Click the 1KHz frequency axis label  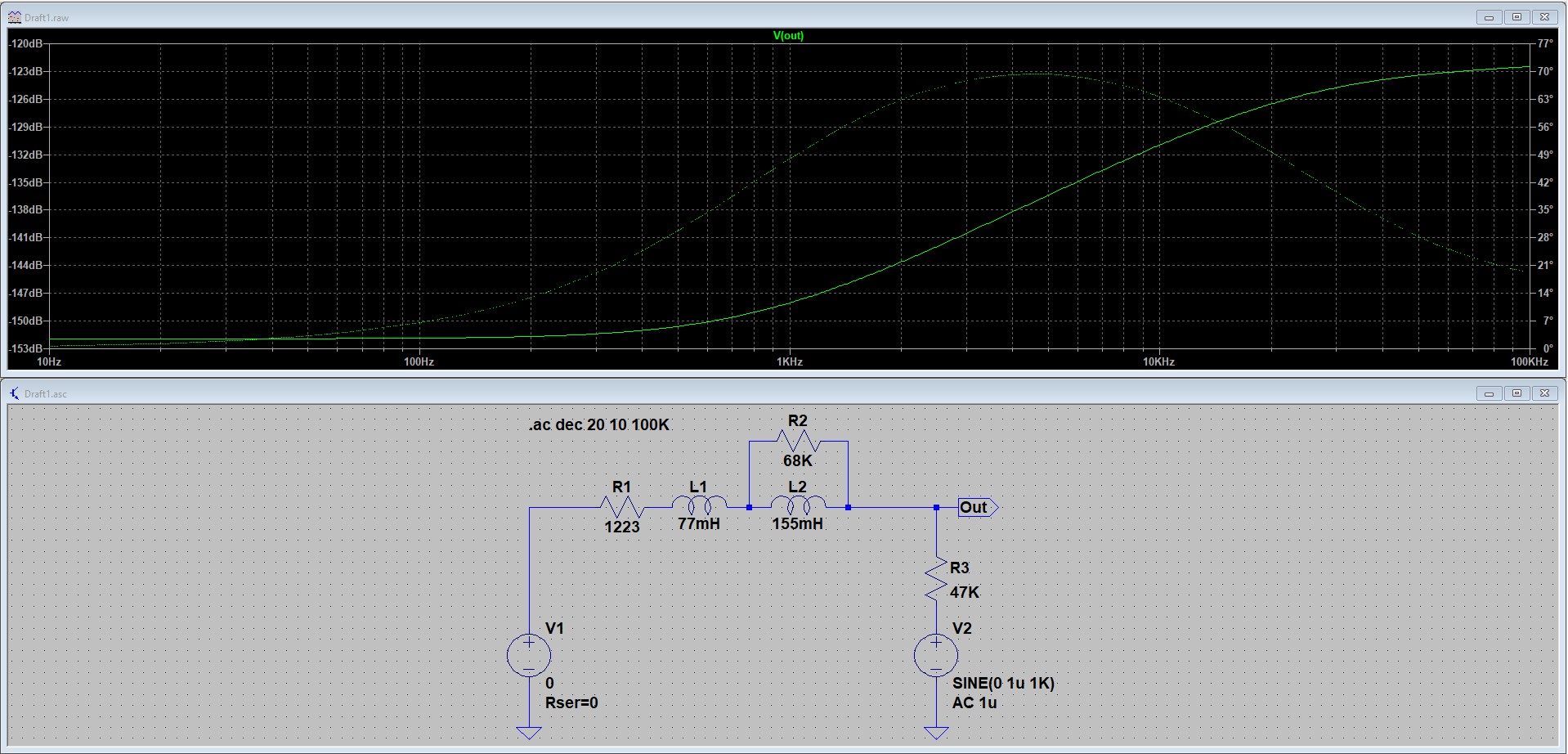pyautogui.click(x=790, y=361)
